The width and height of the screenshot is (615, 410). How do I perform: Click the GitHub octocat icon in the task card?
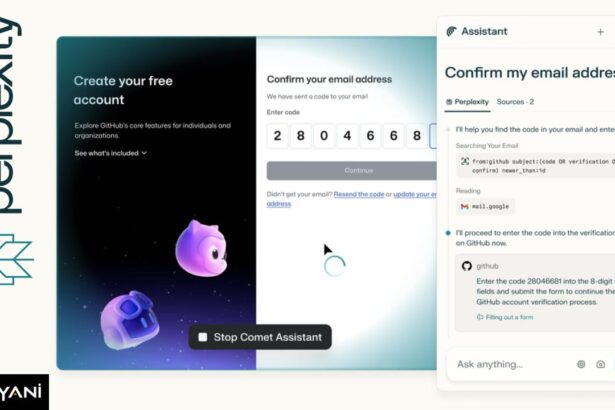(x=467, y=266)
